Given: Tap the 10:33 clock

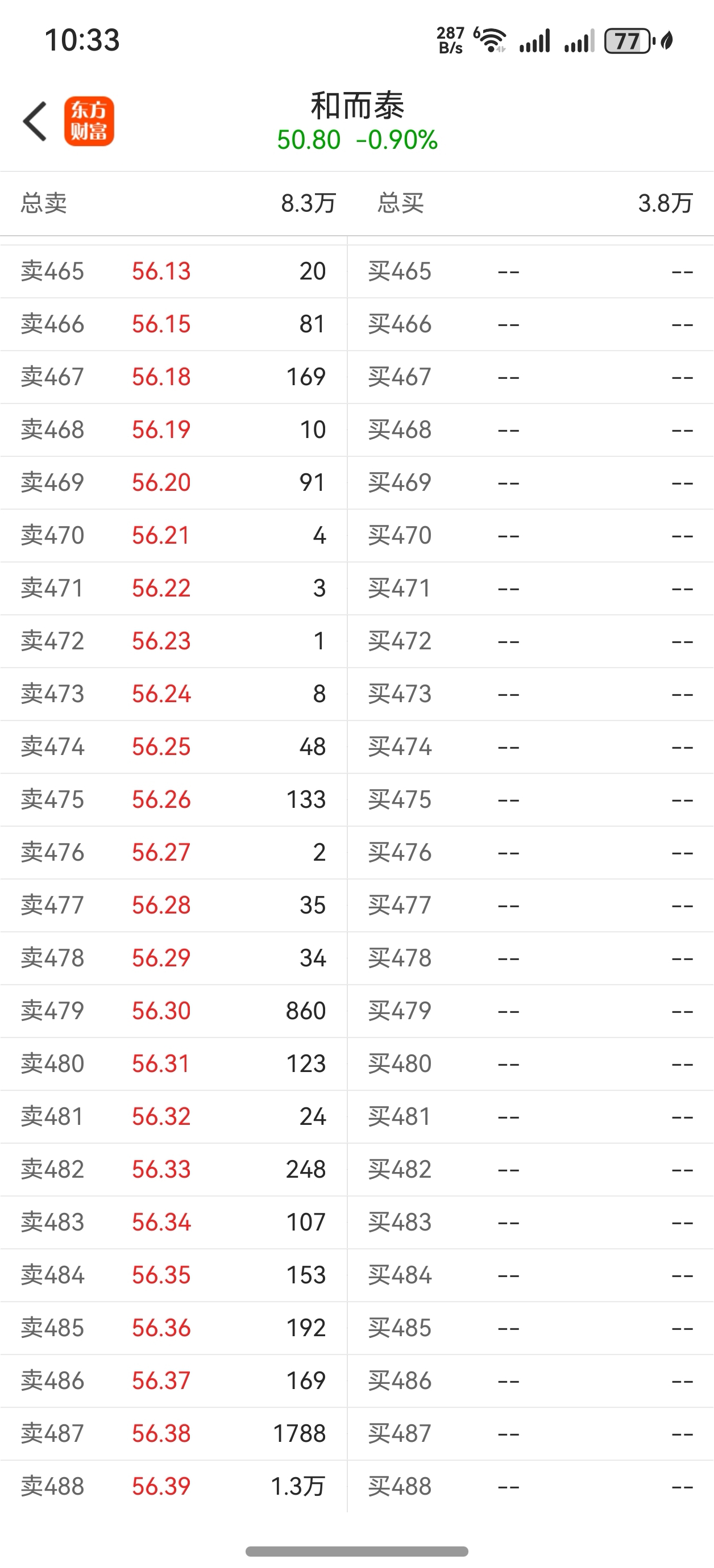Looking at the screenshot, I should (x=82, y=41).
